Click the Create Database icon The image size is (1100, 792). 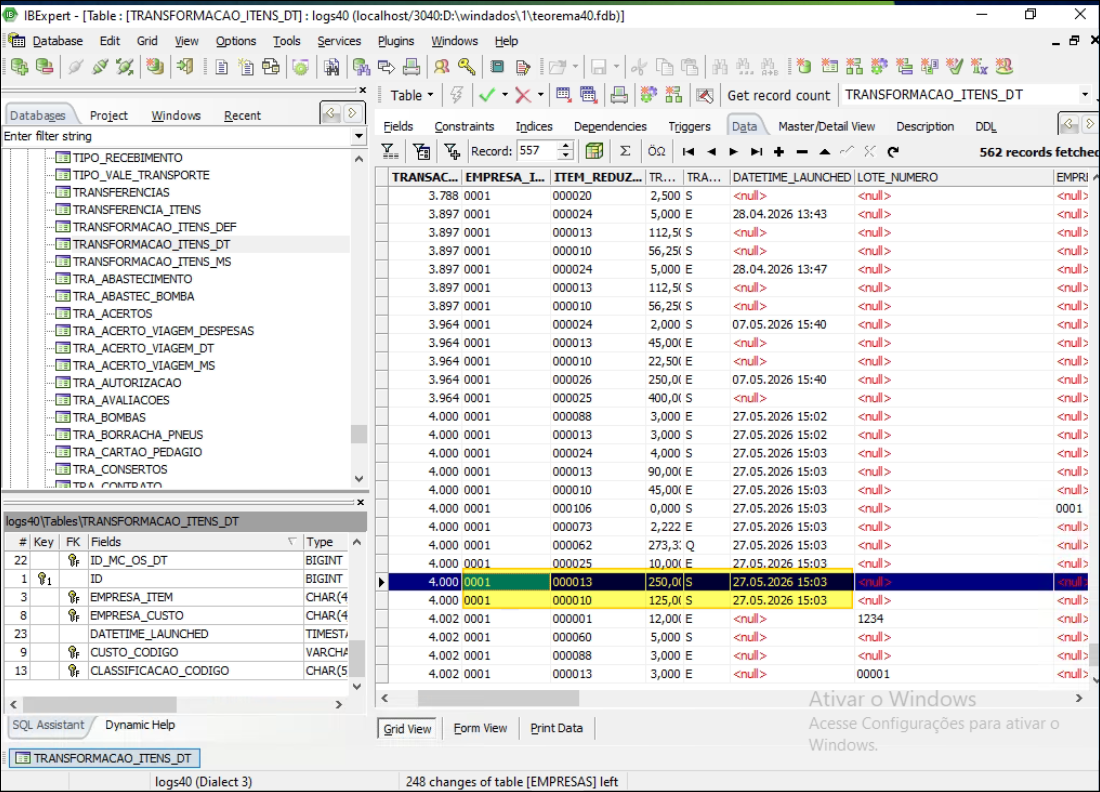155,67
